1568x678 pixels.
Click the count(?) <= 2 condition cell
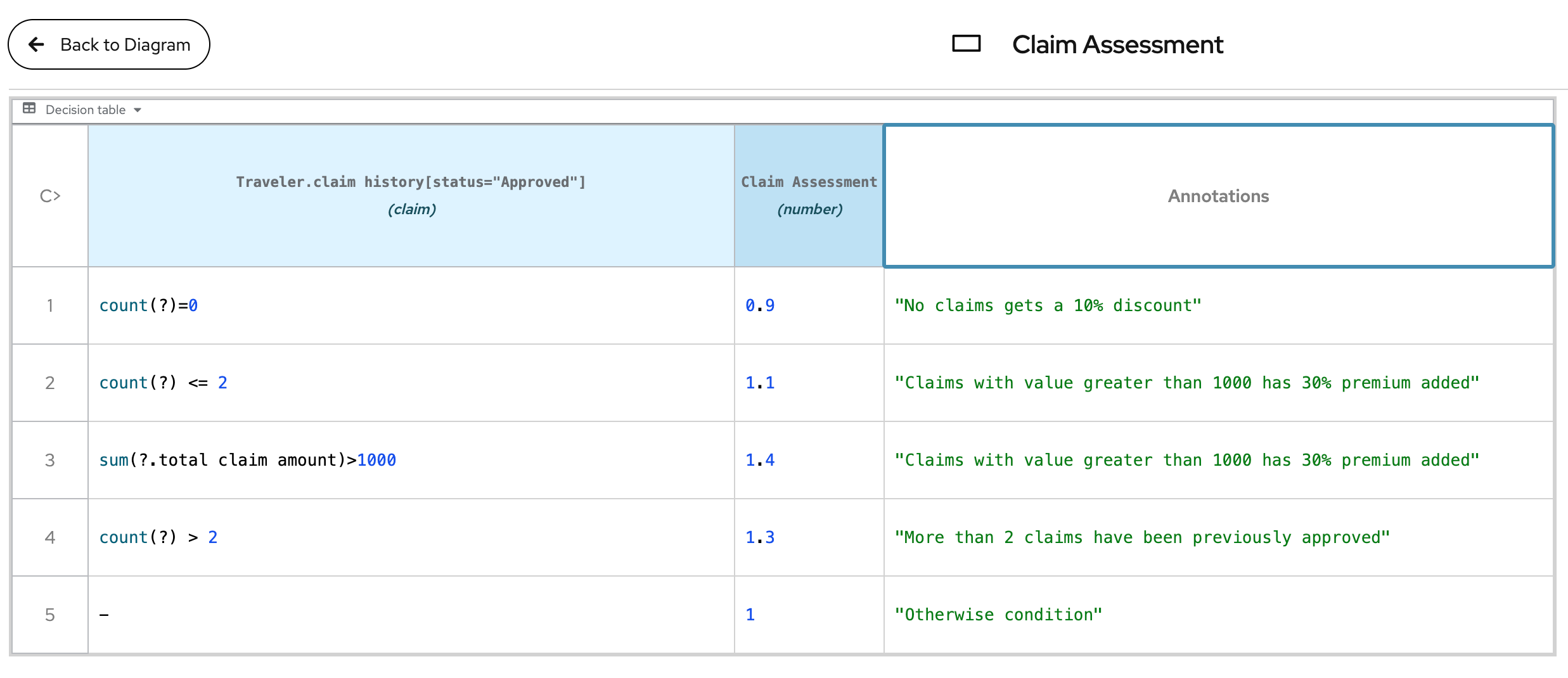click(x=411, y=383)
